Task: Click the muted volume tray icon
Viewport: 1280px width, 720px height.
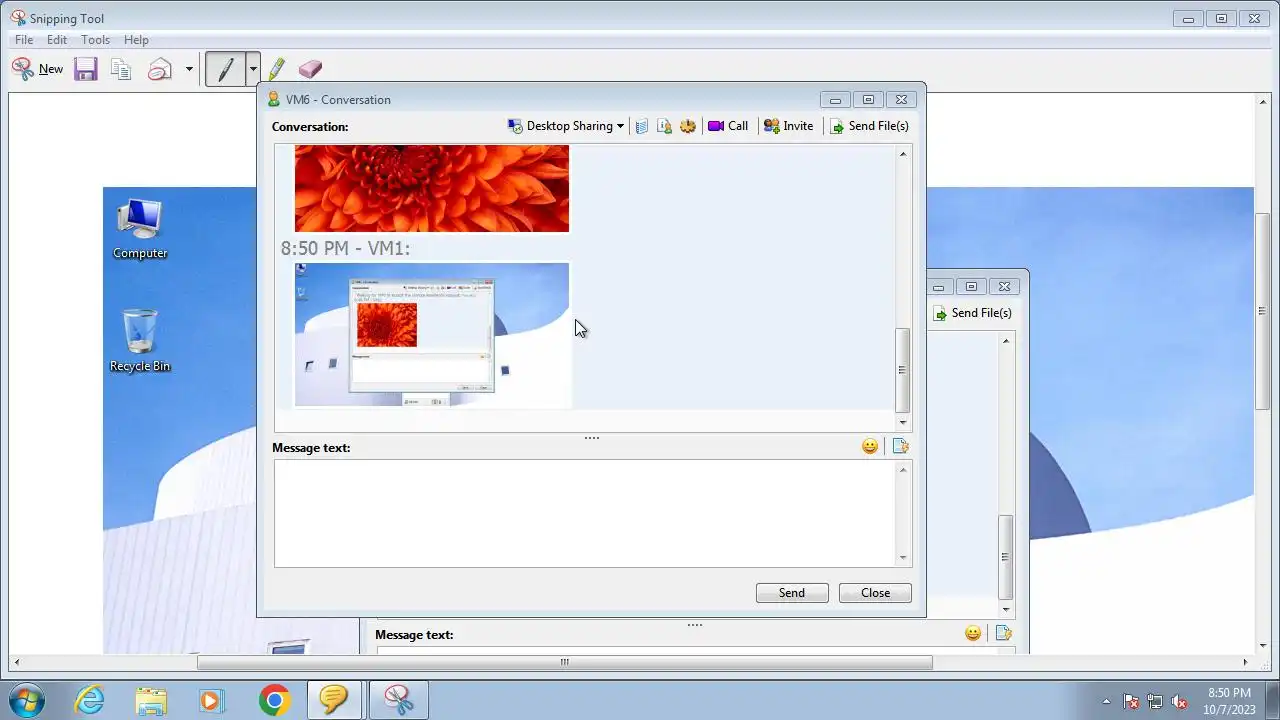Action: 1179,701
